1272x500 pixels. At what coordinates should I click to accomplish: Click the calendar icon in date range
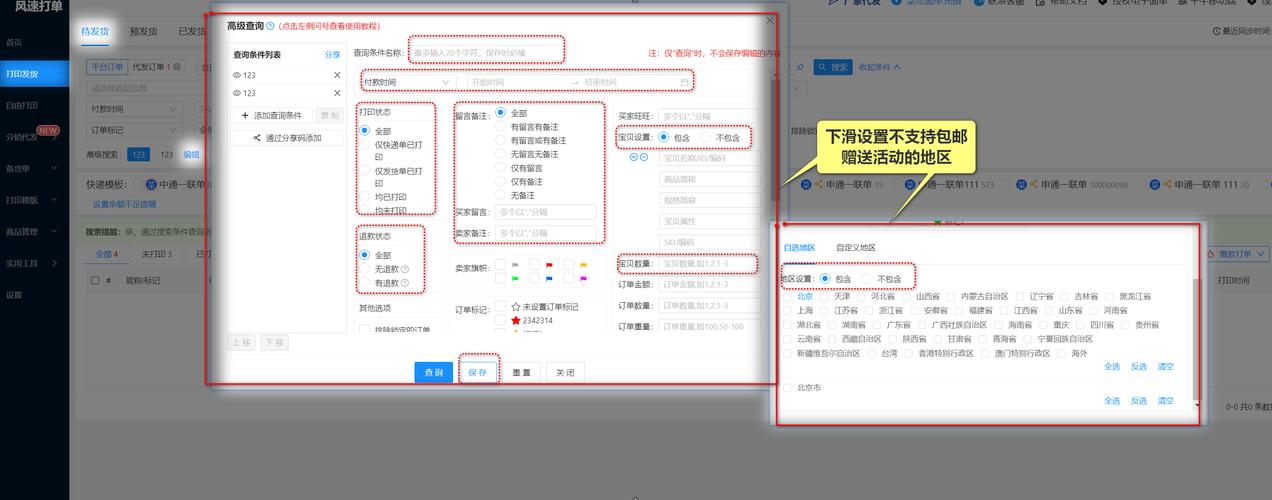click(x=684, y=82)
